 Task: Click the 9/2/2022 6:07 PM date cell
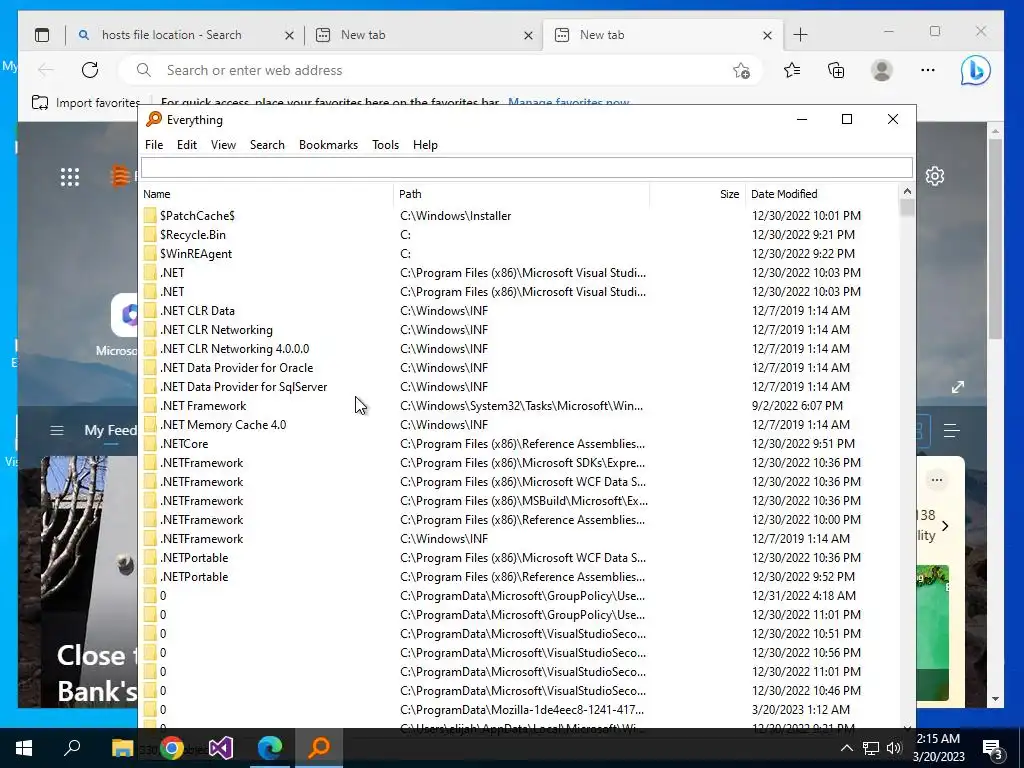(797, 406)
